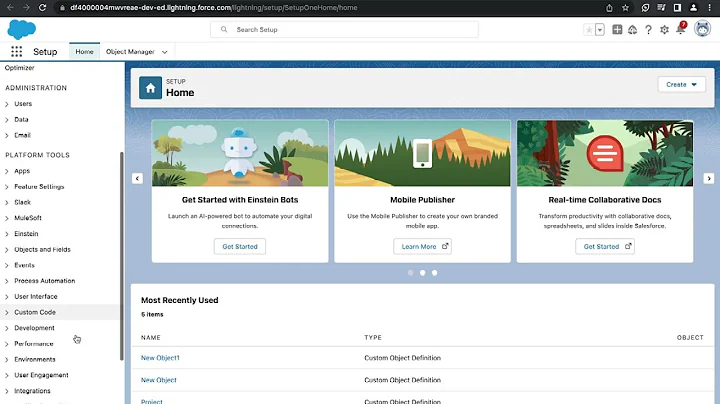The width and height of the screenshot is (720, 404).
Task: Select Optimizer in the sidebar
Action: point(20,67)
